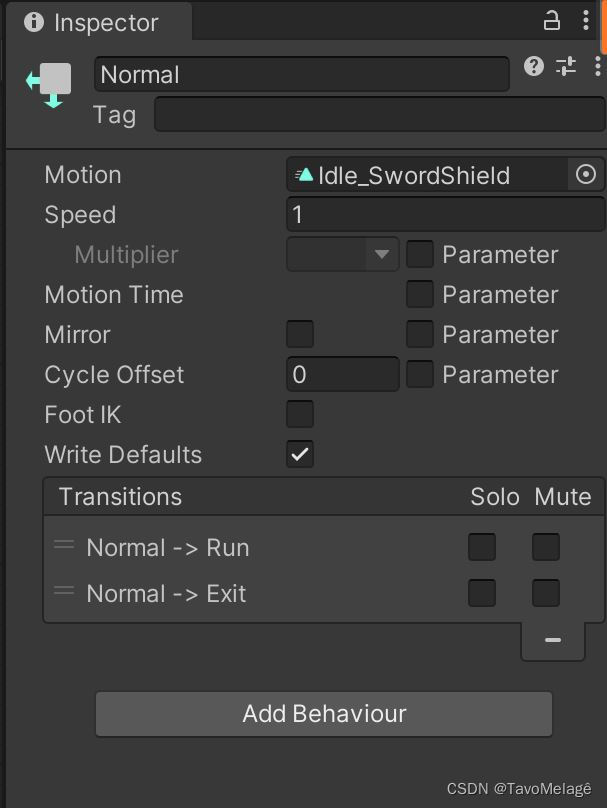Image resolution: width=607 pixels, height=808 pixels.
Task: Click the drag handle for Normal -> Run
Action: 64,545
